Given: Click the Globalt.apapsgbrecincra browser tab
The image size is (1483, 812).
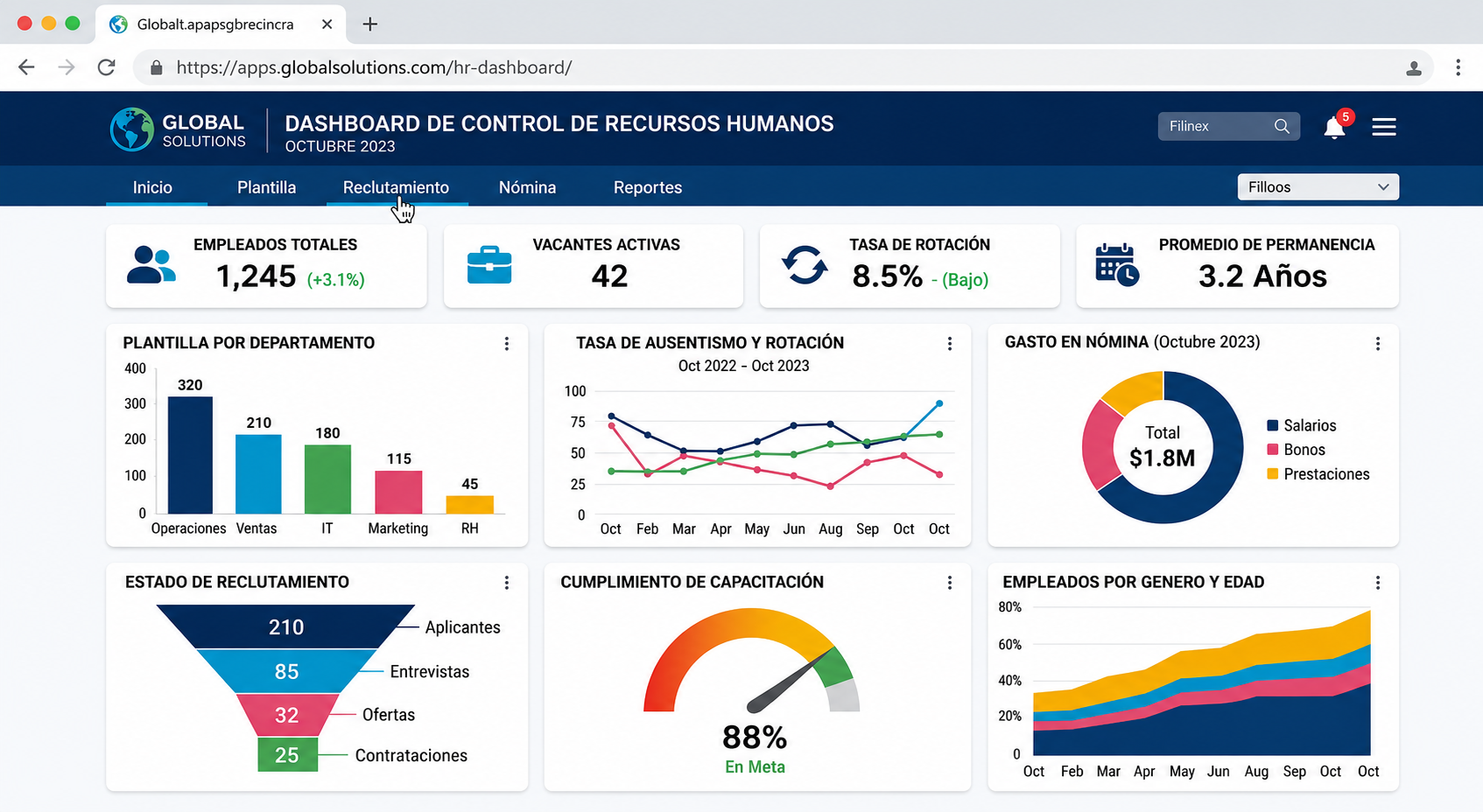Looking at the screenshot, I should pyautogui.click(x=221, y=24).
